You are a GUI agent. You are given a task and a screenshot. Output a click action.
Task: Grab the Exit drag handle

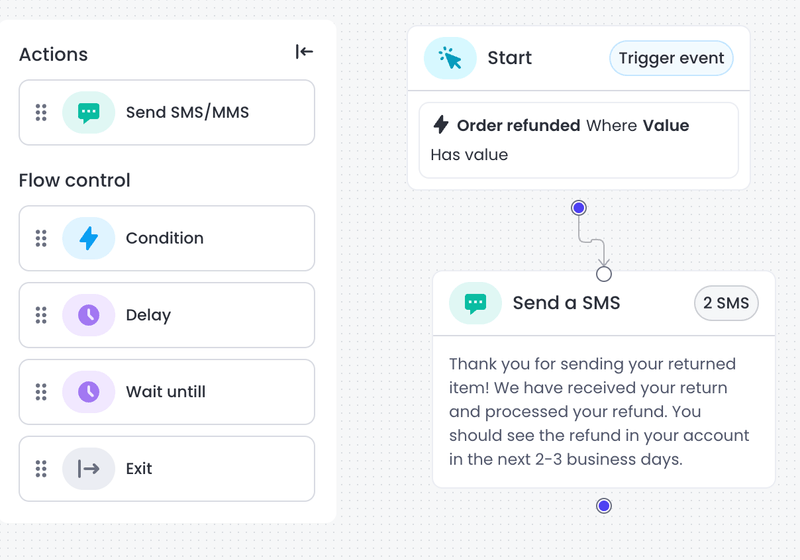tap(41, 468)
